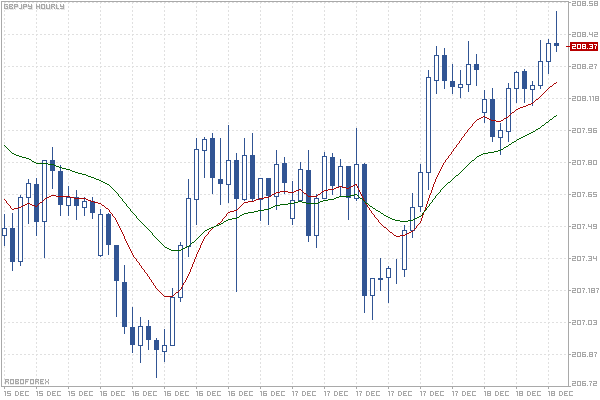Click the 207.187 price axis label
The height and width of the screenshot is (400, 600).
(584, 290)
